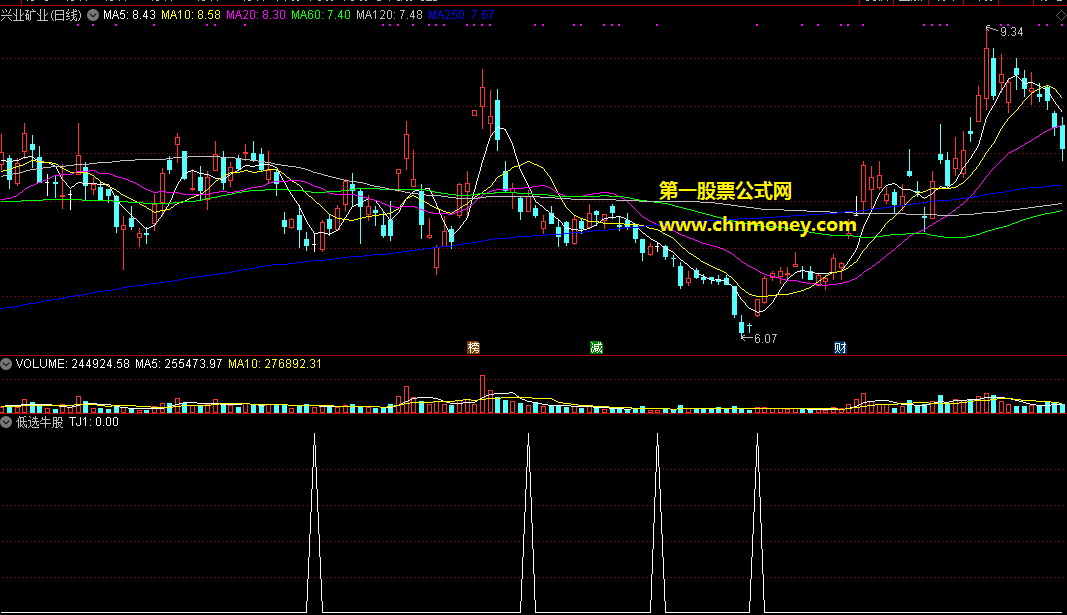Select the green MA60: 7.40 label
This screenshot has height=615, width=1067.
click(321, 16)
